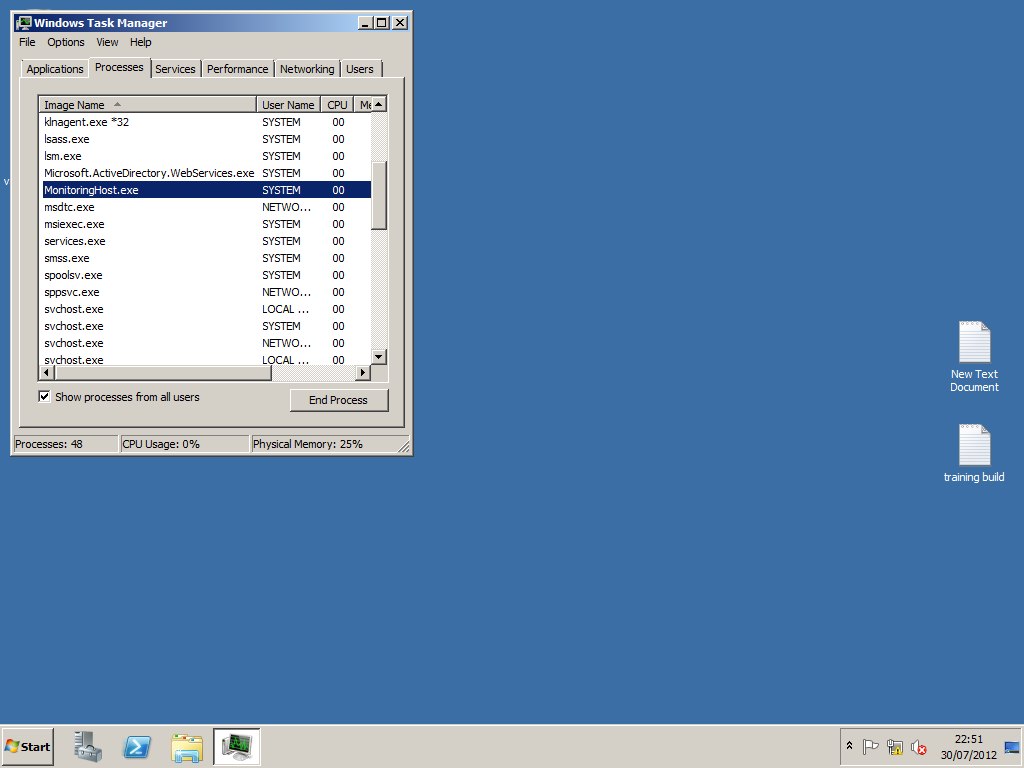The height and width of the screenshot is (768, 1024).
Task: Maximize the Task Manager window
Action: click(x=381, y=23)
